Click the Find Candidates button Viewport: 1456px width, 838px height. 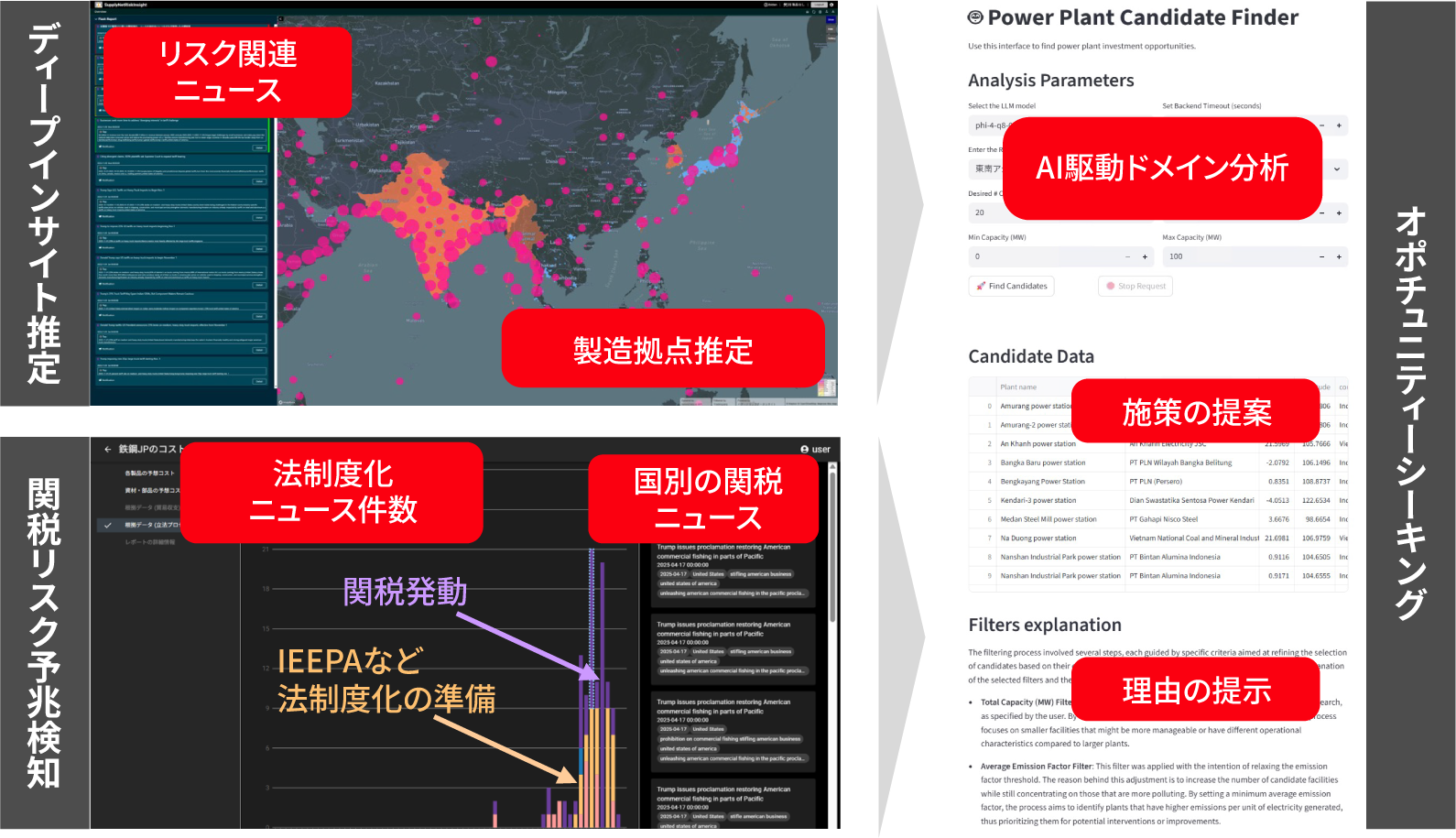point(1011,286)
